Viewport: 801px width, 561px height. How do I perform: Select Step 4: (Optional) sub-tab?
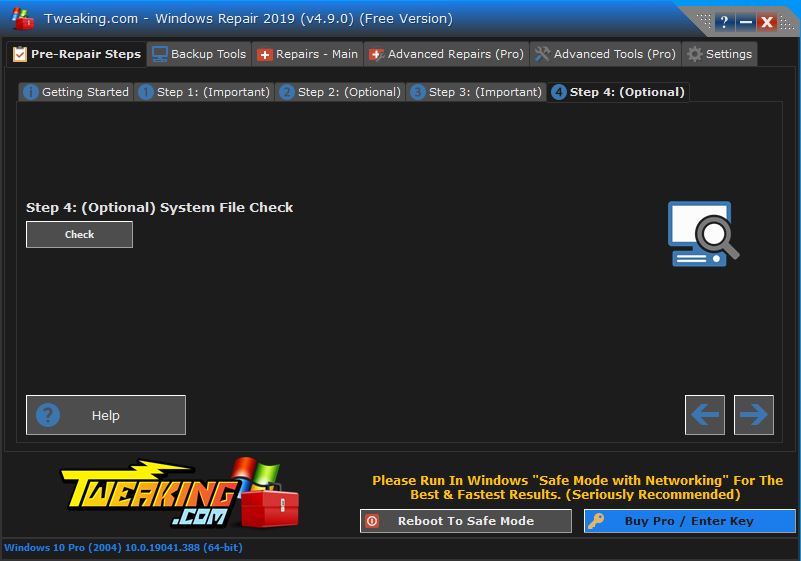[x=618, y=92]
